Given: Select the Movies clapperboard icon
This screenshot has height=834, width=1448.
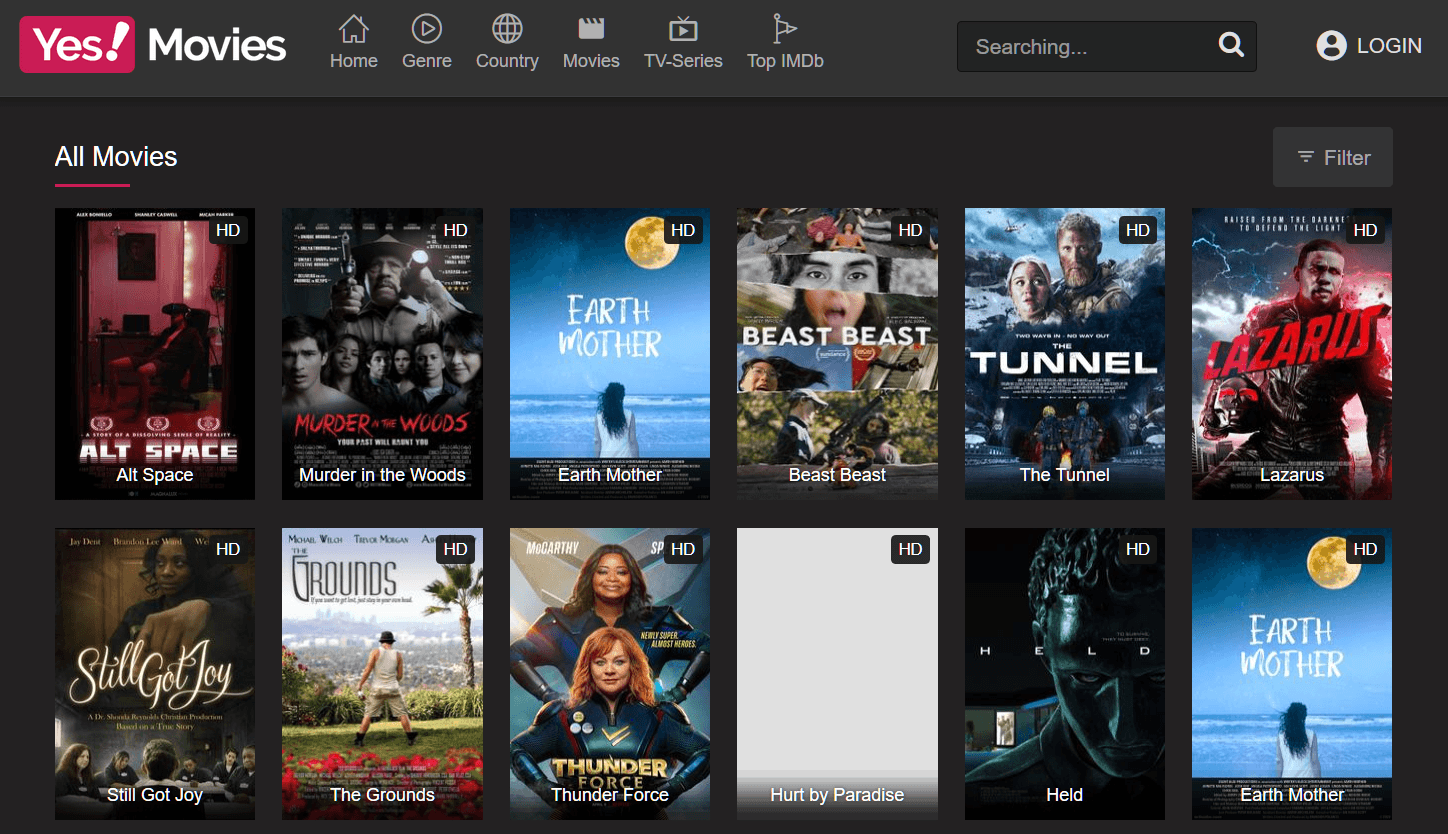Looking at the screenshot, I should (x=591, y=28).
